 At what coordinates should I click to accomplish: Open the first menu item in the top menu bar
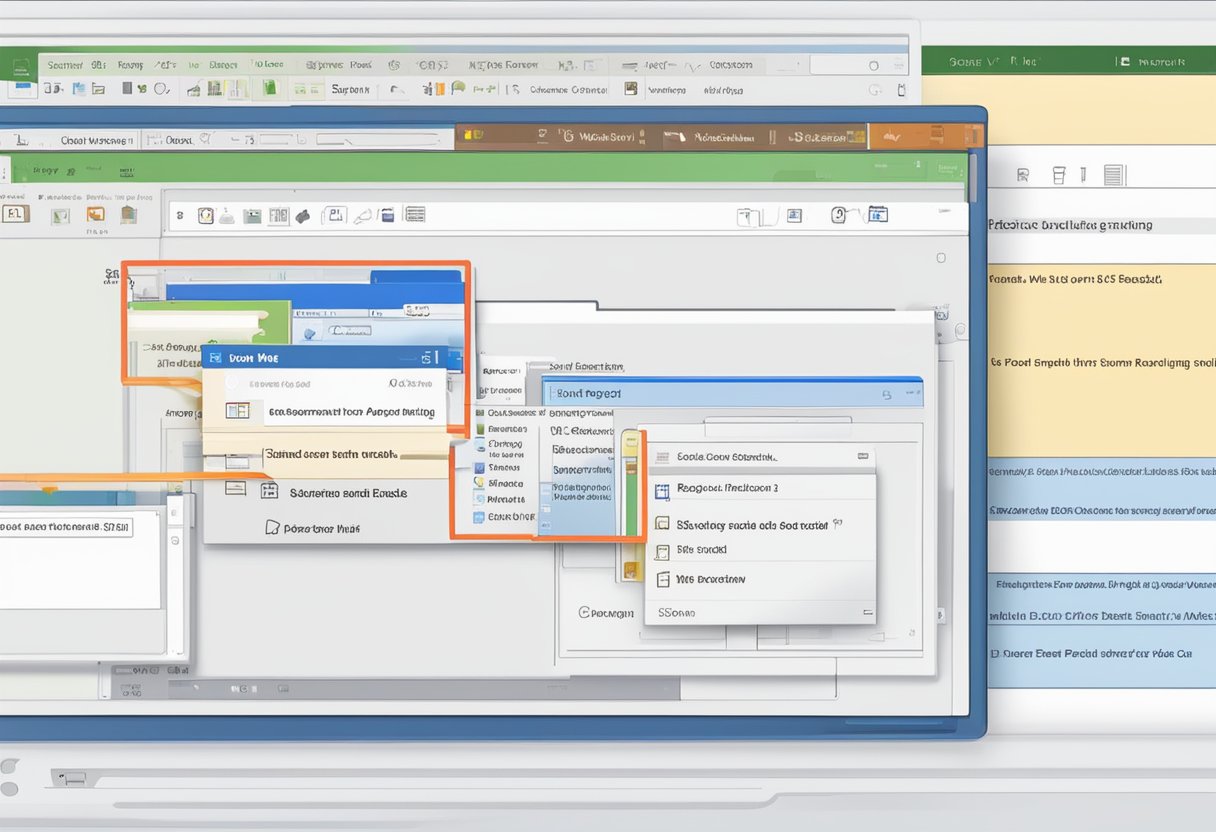[x=65, y=63]
